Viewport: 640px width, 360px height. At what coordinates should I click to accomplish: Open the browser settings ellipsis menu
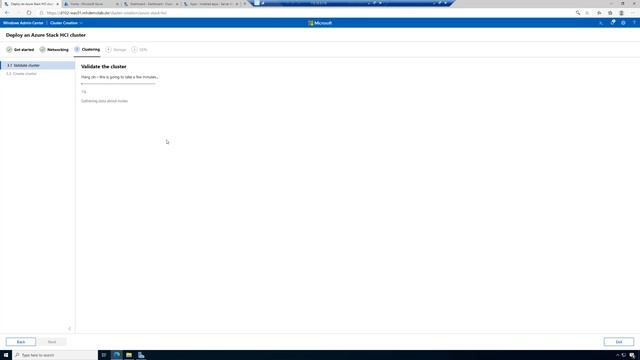pyautogui.click(x=633, y=13)
